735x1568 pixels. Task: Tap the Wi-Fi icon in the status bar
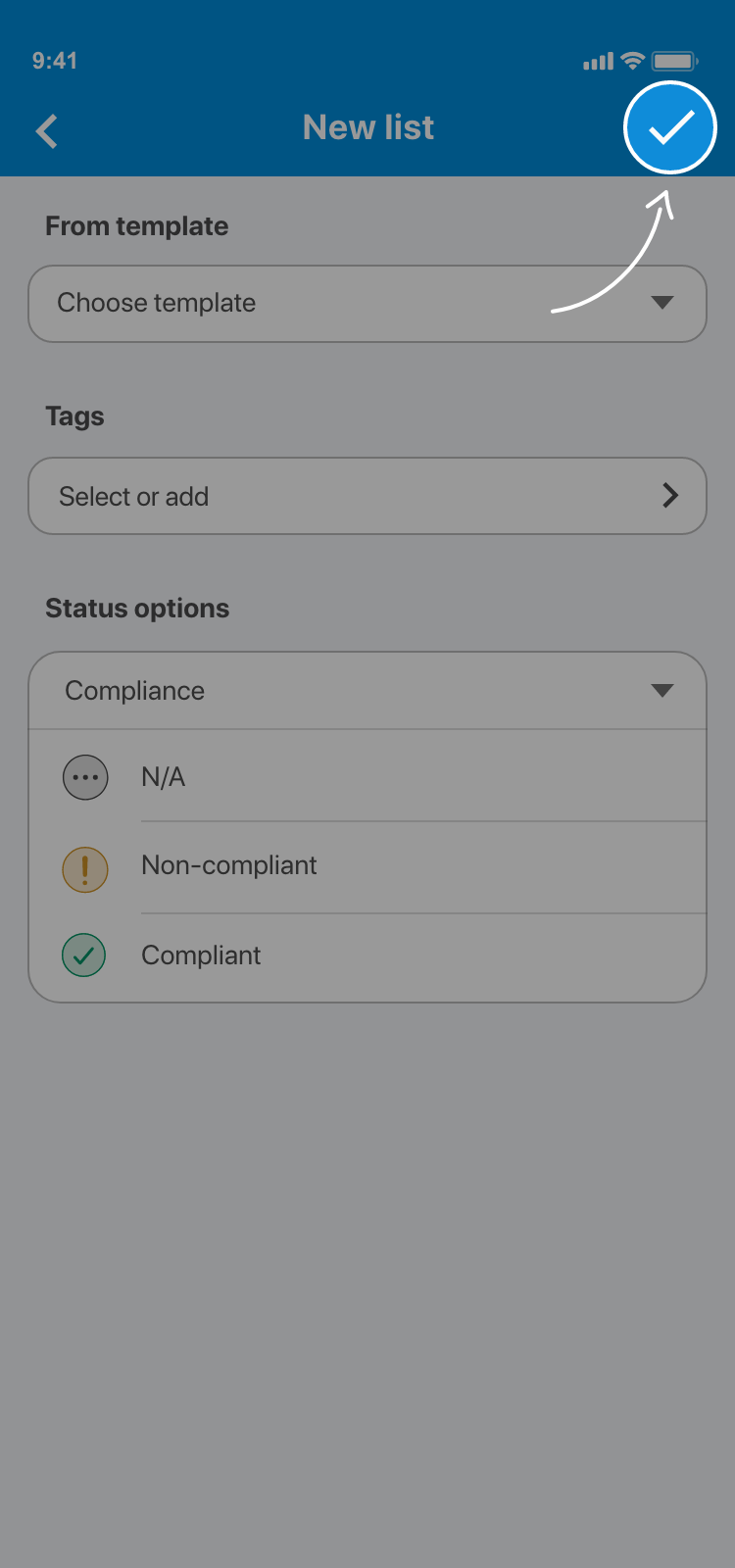pyautogui.click(x=633, y=61)
